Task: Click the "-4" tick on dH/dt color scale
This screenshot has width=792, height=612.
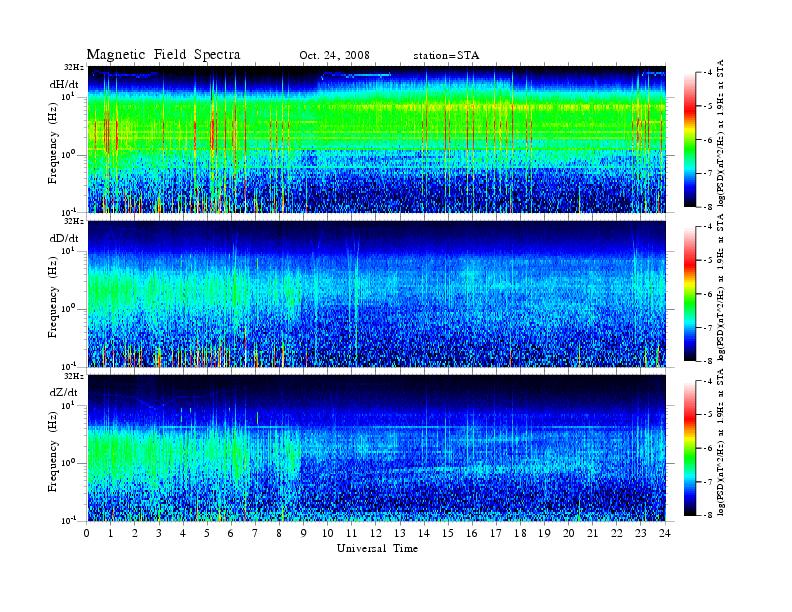Action: [709, 73]
